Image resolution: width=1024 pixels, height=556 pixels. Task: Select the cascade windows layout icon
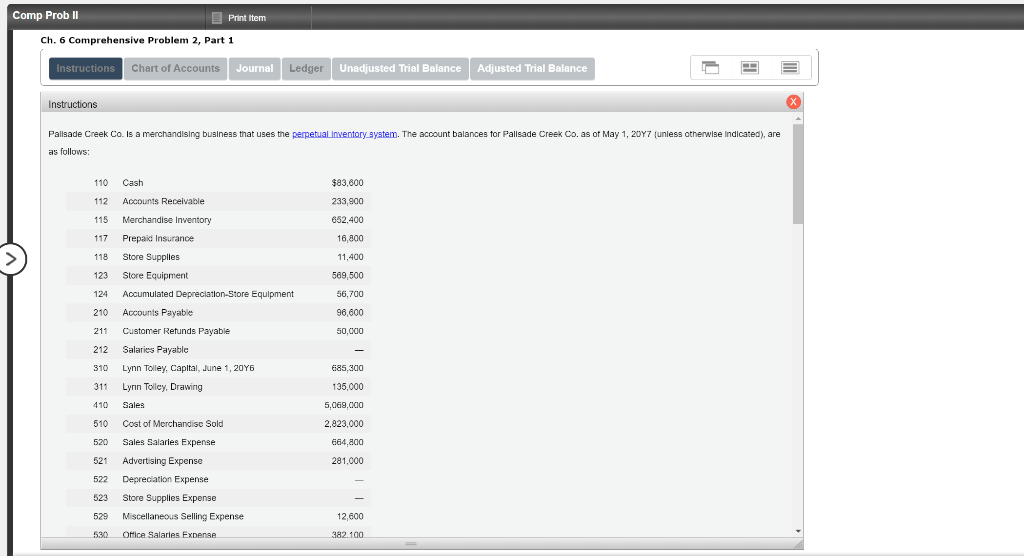click(711, 68)
